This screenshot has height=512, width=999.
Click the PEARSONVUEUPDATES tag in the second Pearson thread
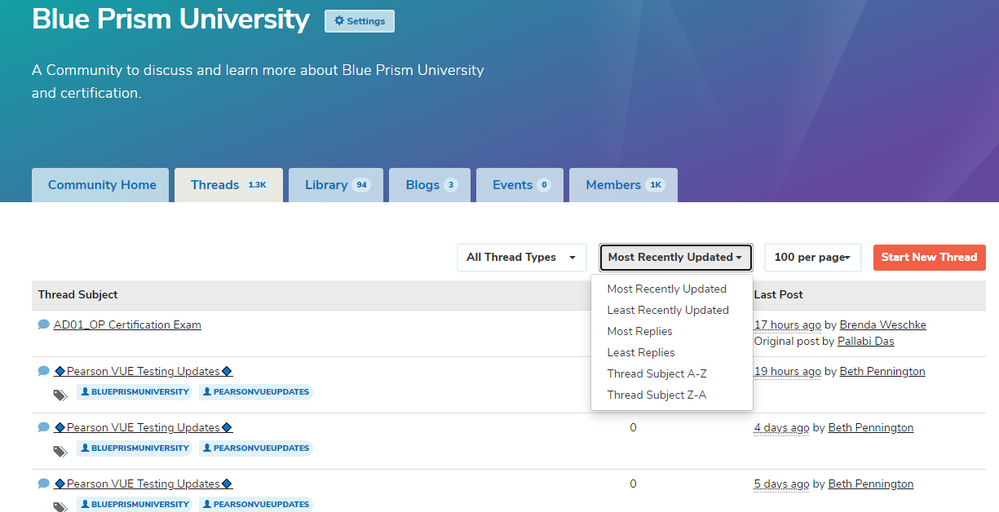pyautogui.click(x=255, y=448)
